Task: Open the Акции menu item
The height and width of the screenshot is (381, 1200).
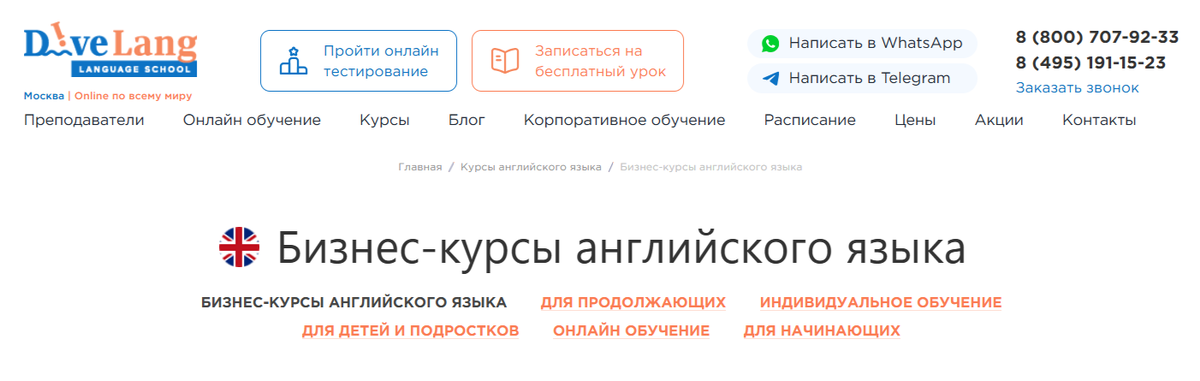Action: (999, 120)
